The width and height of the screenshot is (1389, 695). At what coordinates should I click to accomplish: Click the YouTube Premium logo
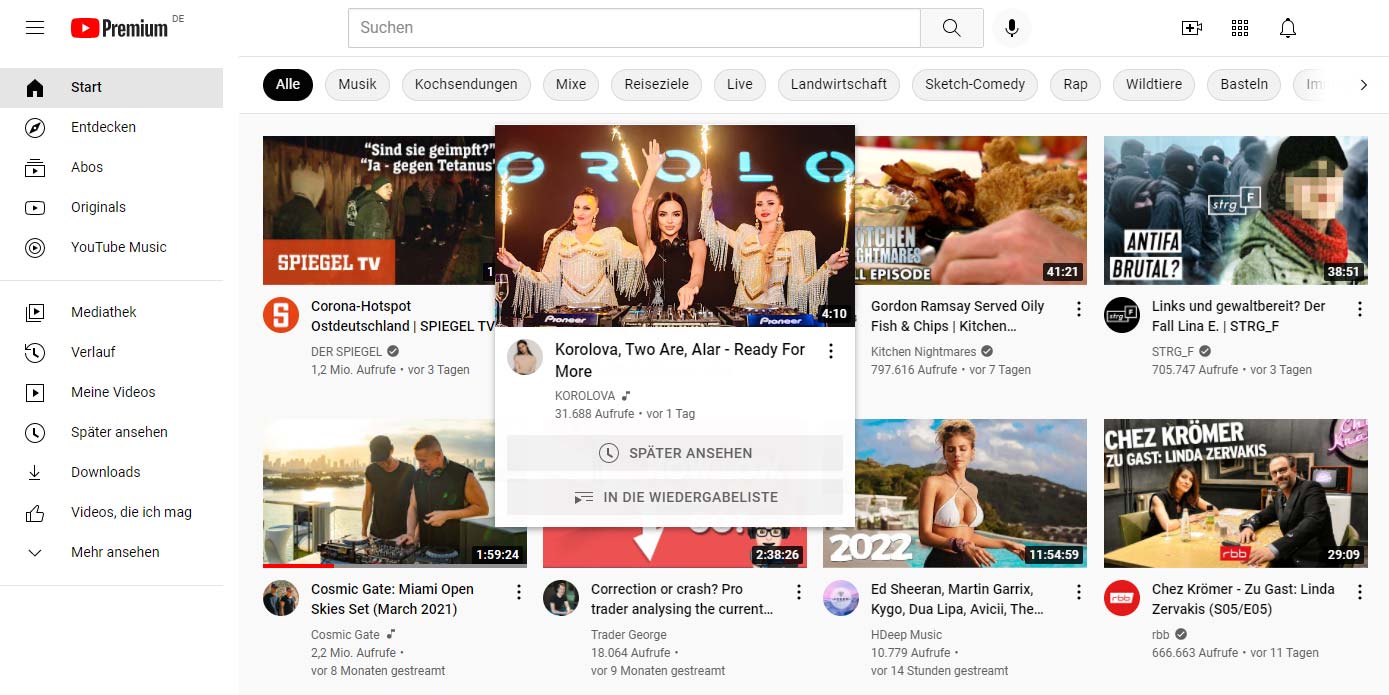pyautogui.click(x=120, y=28)
